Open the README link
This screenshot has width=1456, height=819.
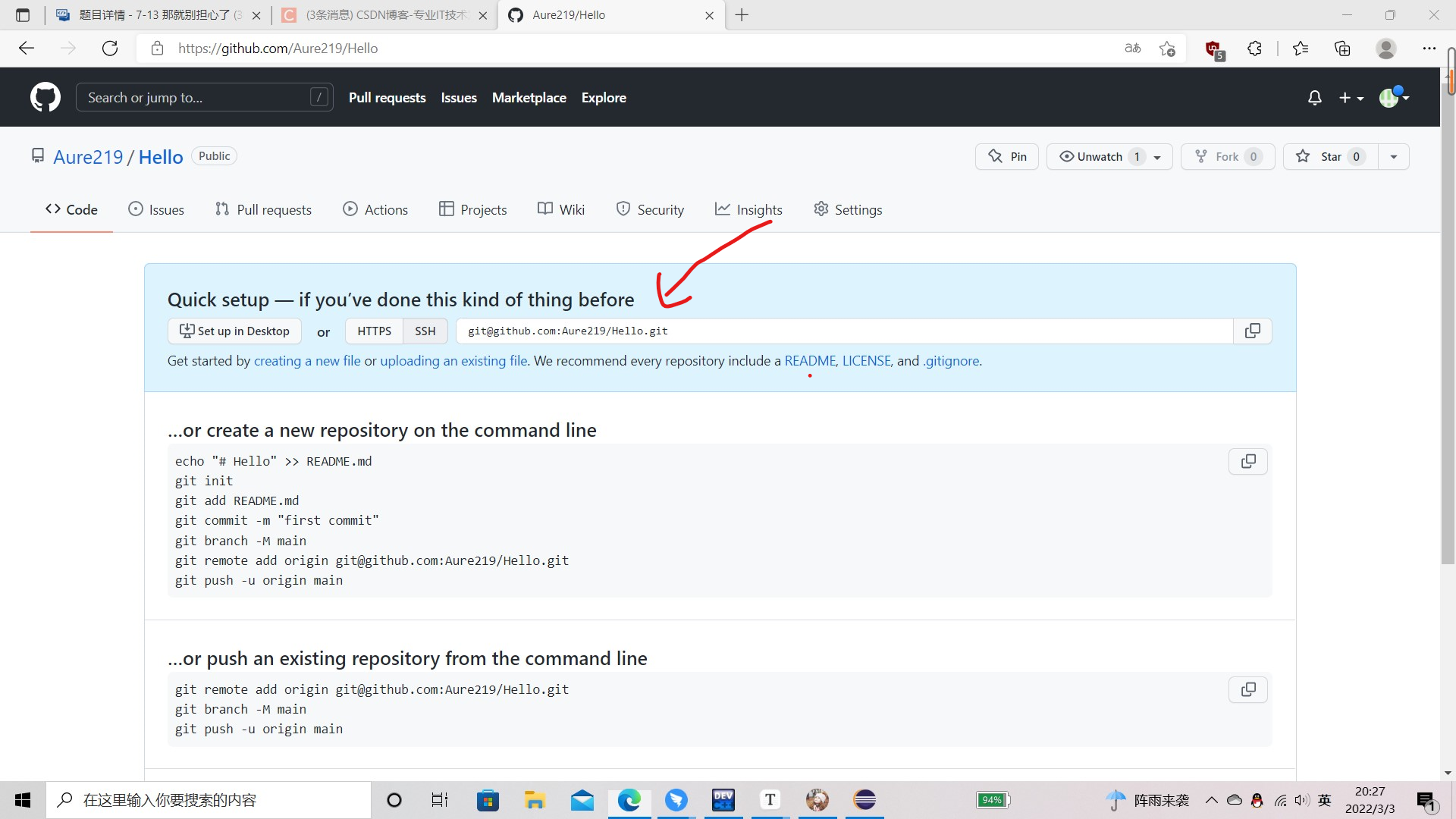pos(810,361)
